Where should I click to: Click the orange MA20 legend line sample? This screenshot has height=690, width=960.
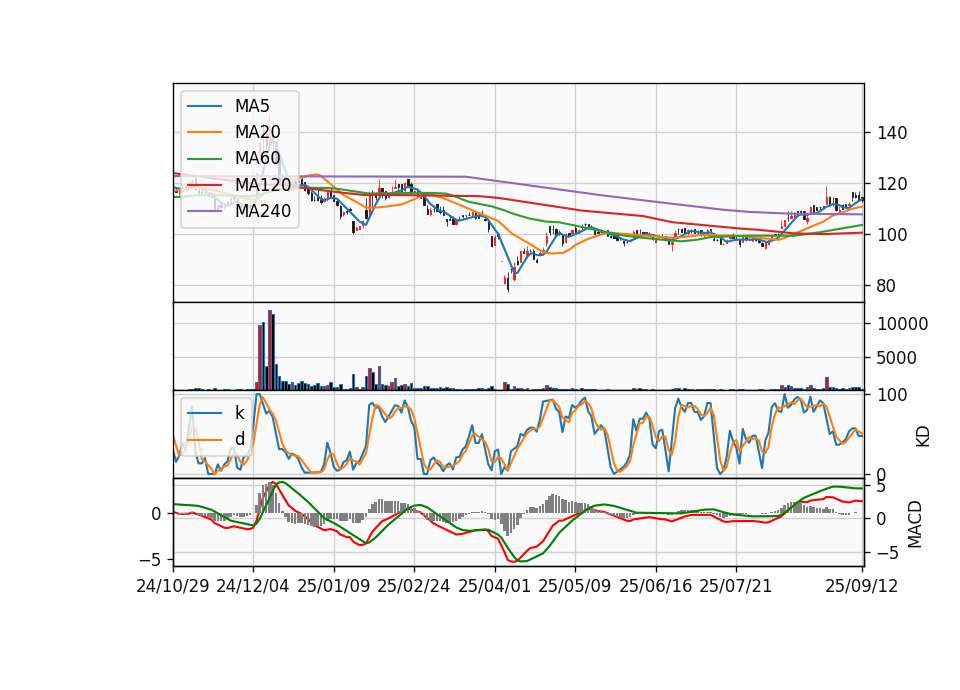pos(204,132)
